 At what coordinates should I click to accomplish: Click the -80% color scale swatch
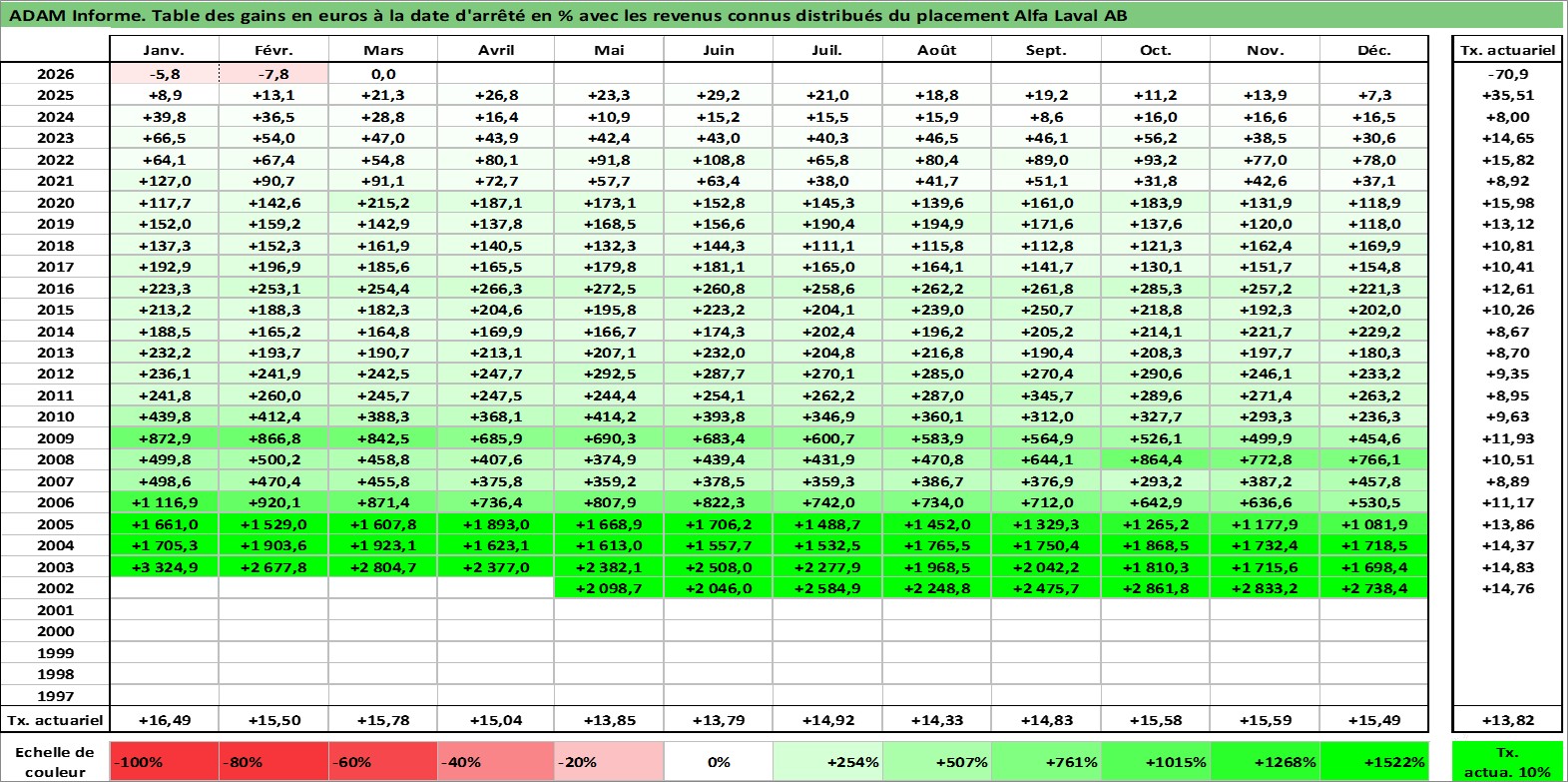click(x=273, y=762)
